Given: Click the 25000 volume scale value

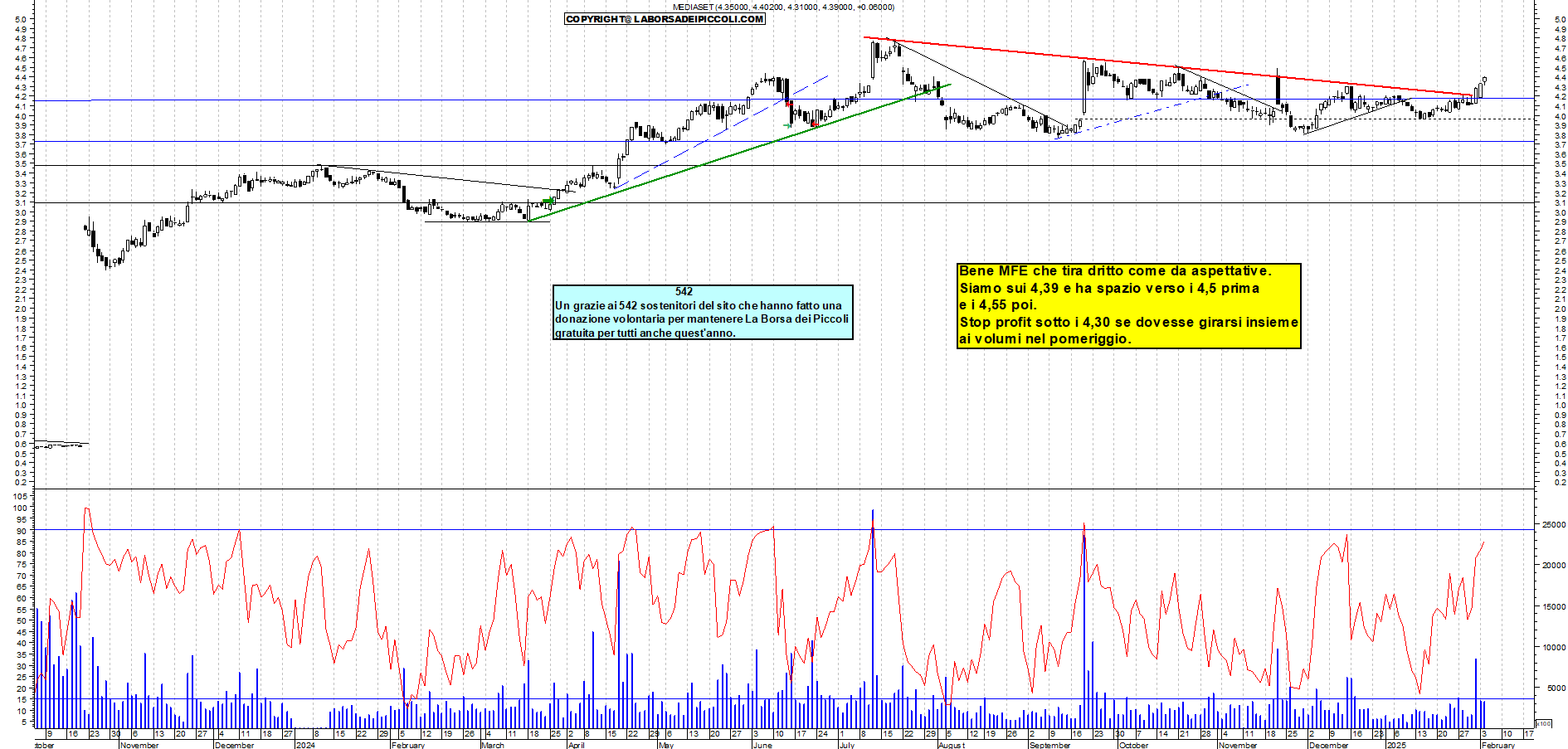Looking at the screenshot, I should pos(1553,524).
